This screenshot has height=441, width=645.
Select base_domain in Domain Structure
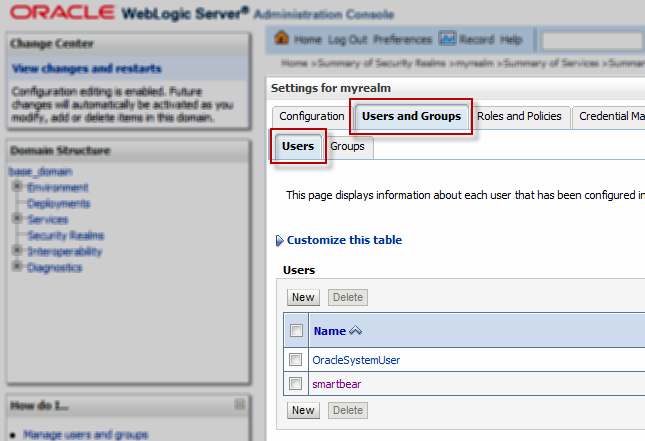(x=41, y=172)
